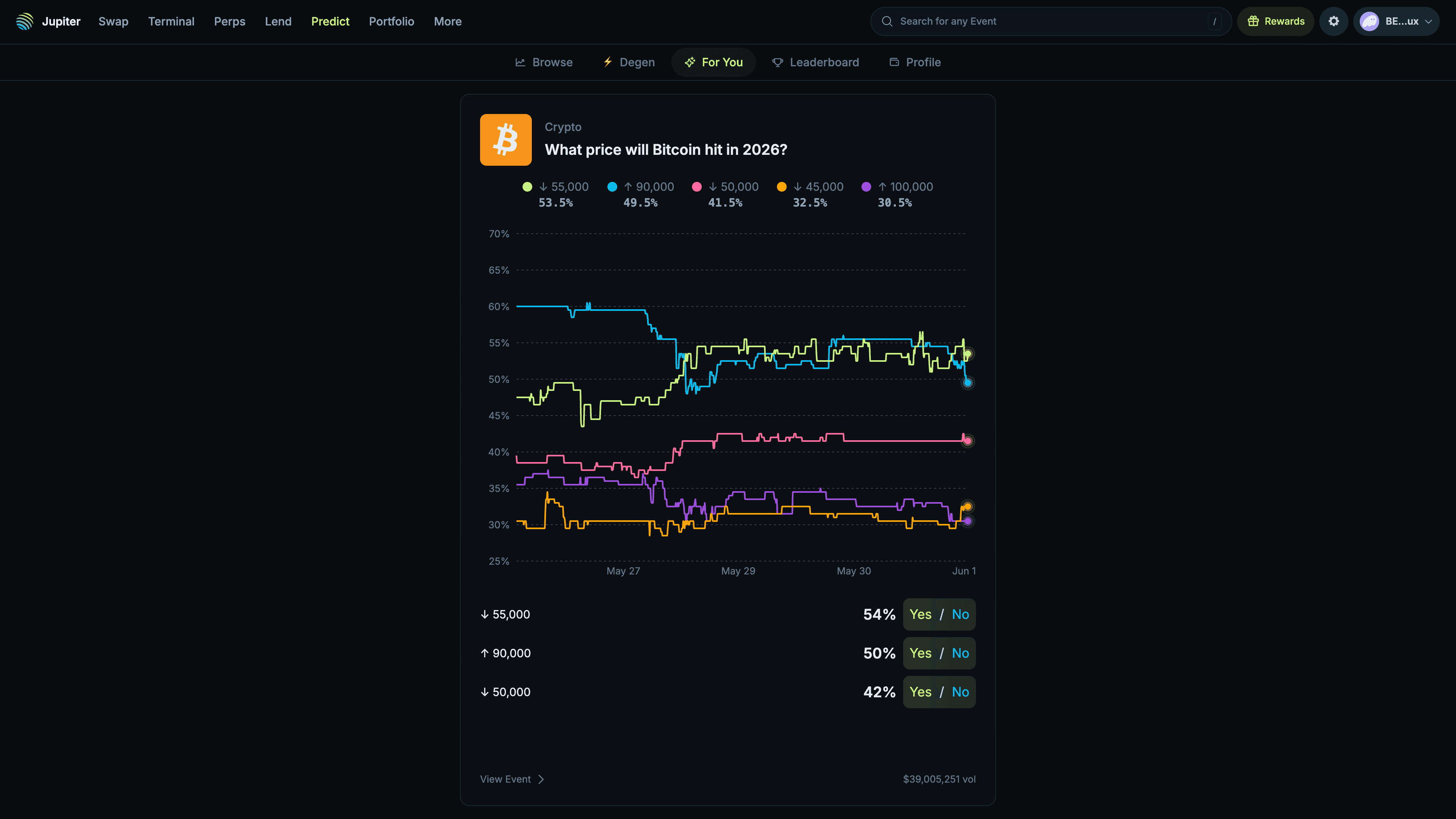This screenshot has width=1456, height=819.
Task: Open Rewards via the gift button
Action: (1276, 21)
